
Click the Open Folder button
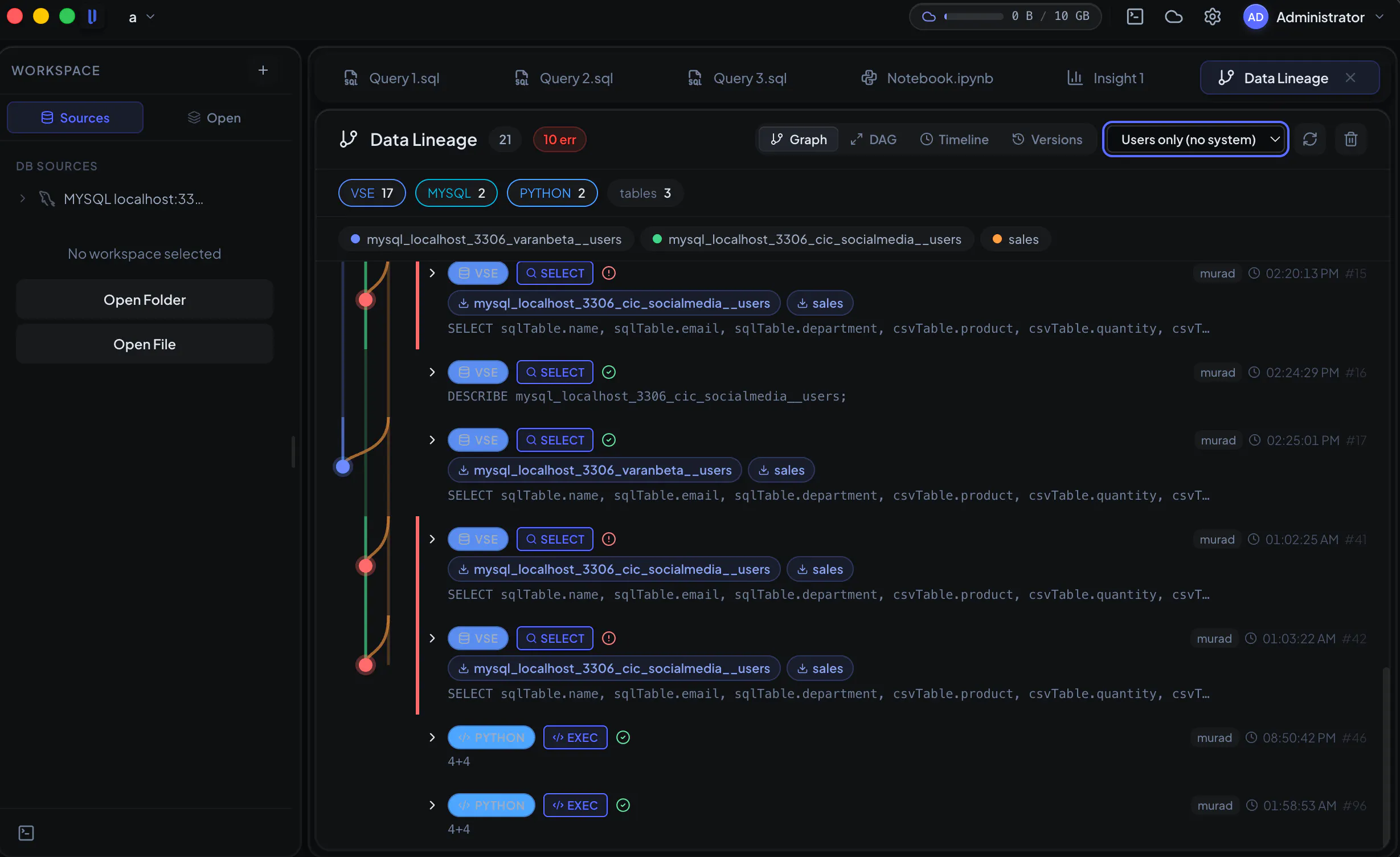coord(145,299)
